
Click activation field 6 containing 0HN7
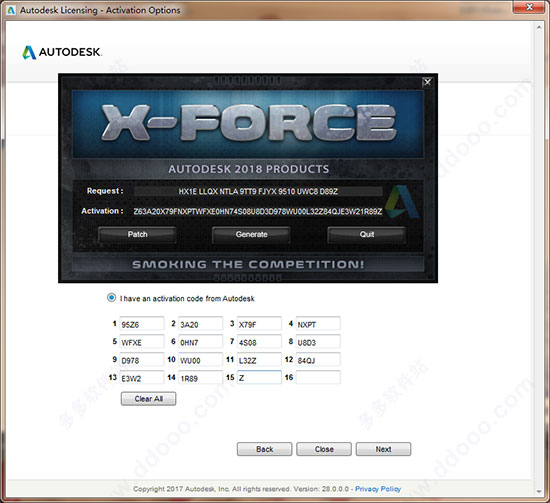click(x=200, y=342)
